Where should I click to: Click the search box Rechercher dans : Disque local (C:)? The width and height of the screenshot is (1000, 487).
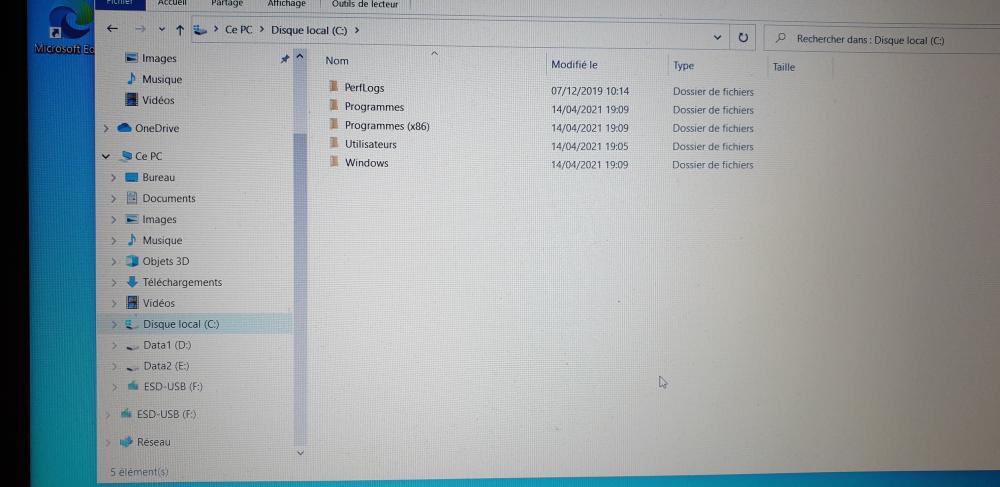[x=881, y=40]
